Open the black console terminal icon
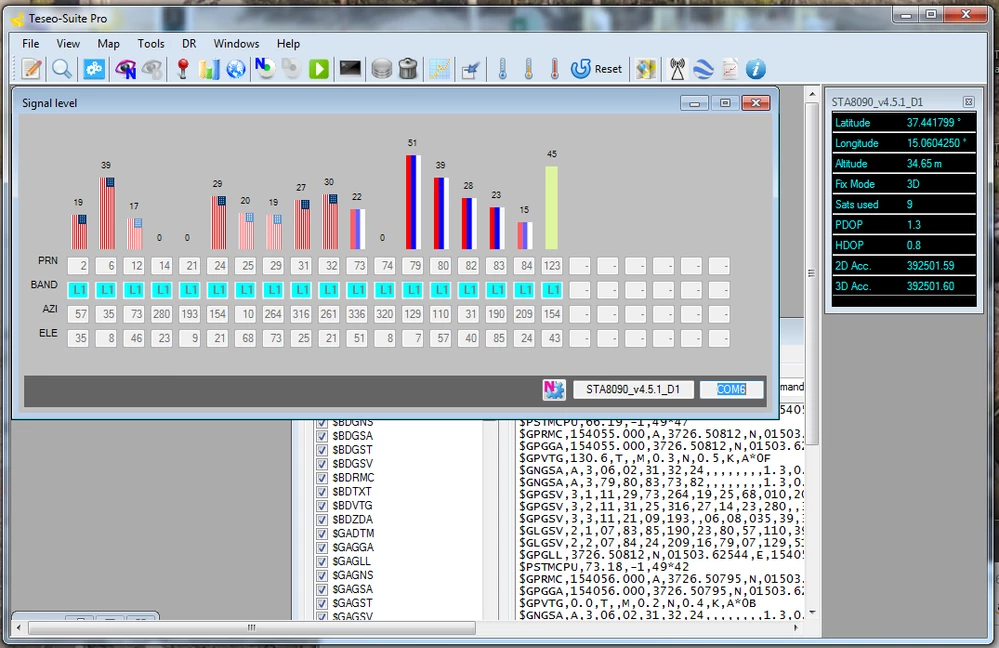 (350, 68)
